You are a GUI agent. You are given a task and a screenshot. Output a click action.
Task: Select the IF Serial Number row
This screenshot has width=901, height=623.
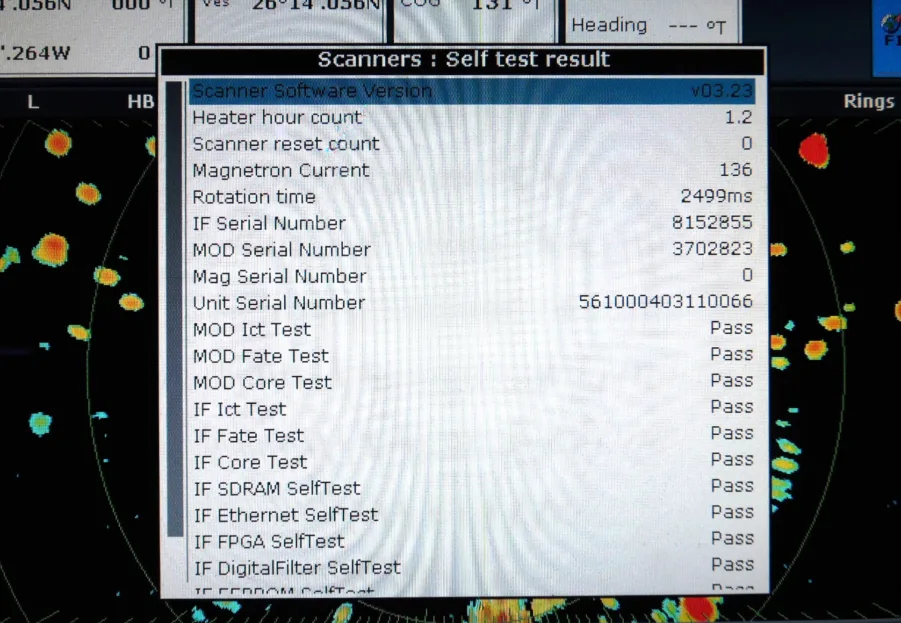pyautogui.click(x=472, y=223)
